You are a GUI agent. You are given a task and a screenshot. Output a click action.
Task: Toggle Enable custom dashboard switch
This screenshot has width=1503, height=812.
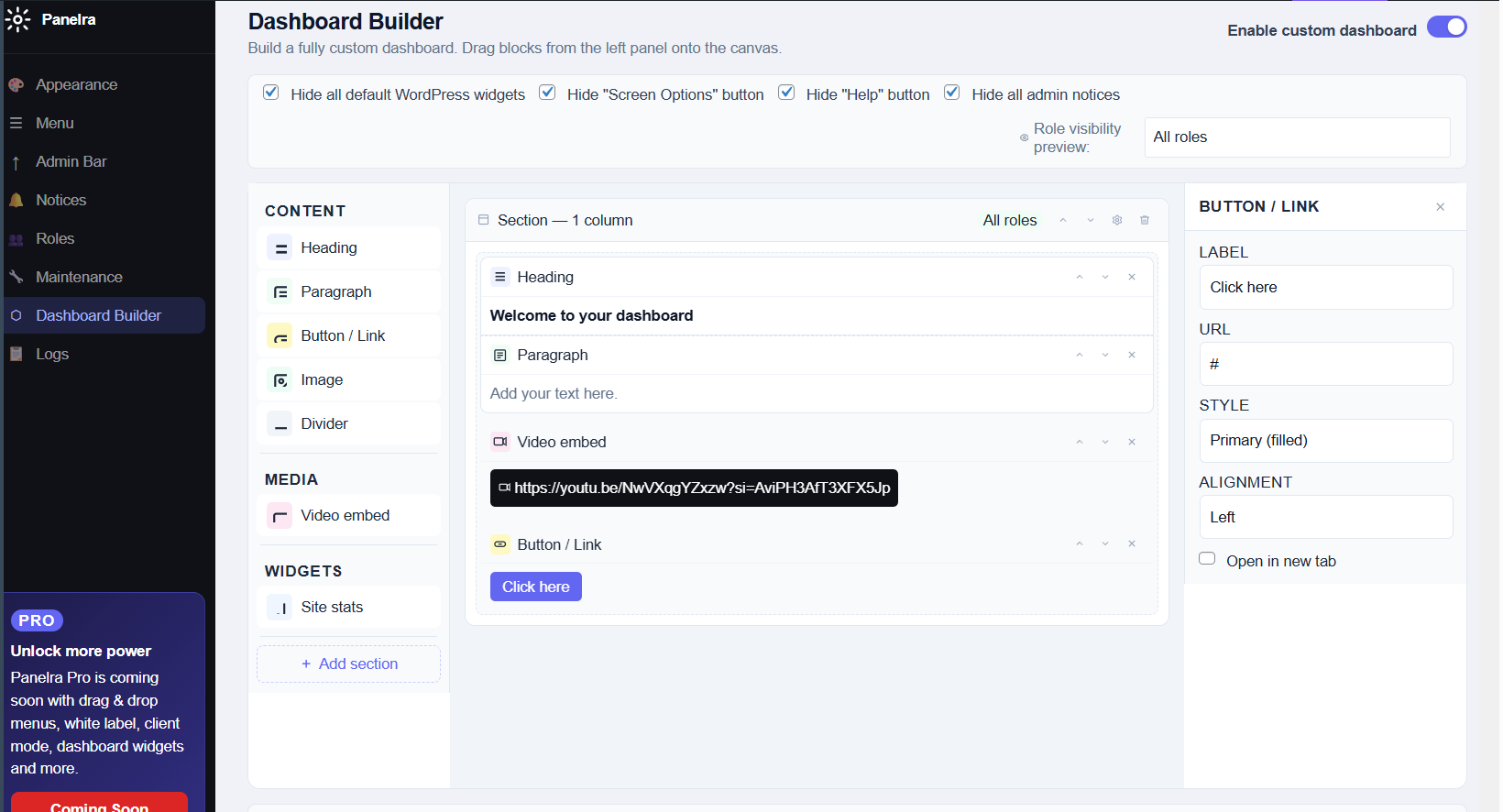pyautogui.click(x=1446, y=27)
